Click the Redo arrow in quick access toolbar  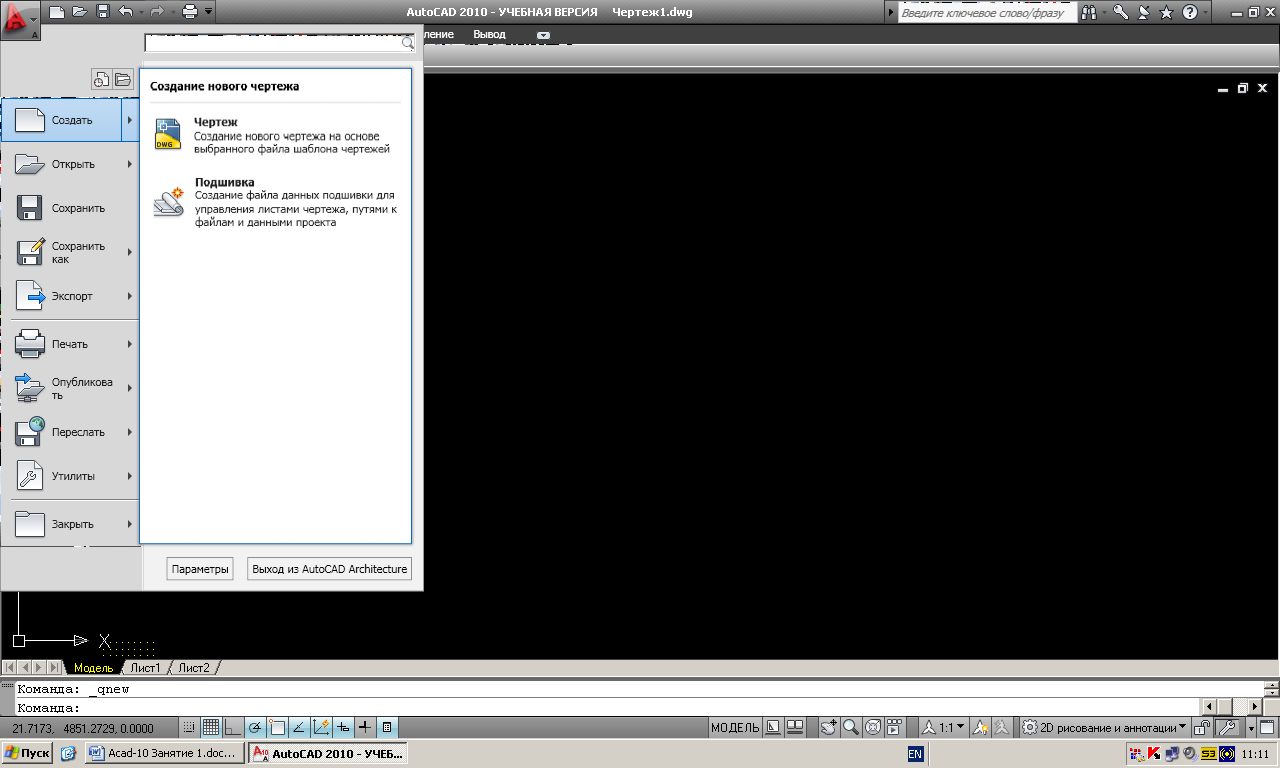(157, 12)
